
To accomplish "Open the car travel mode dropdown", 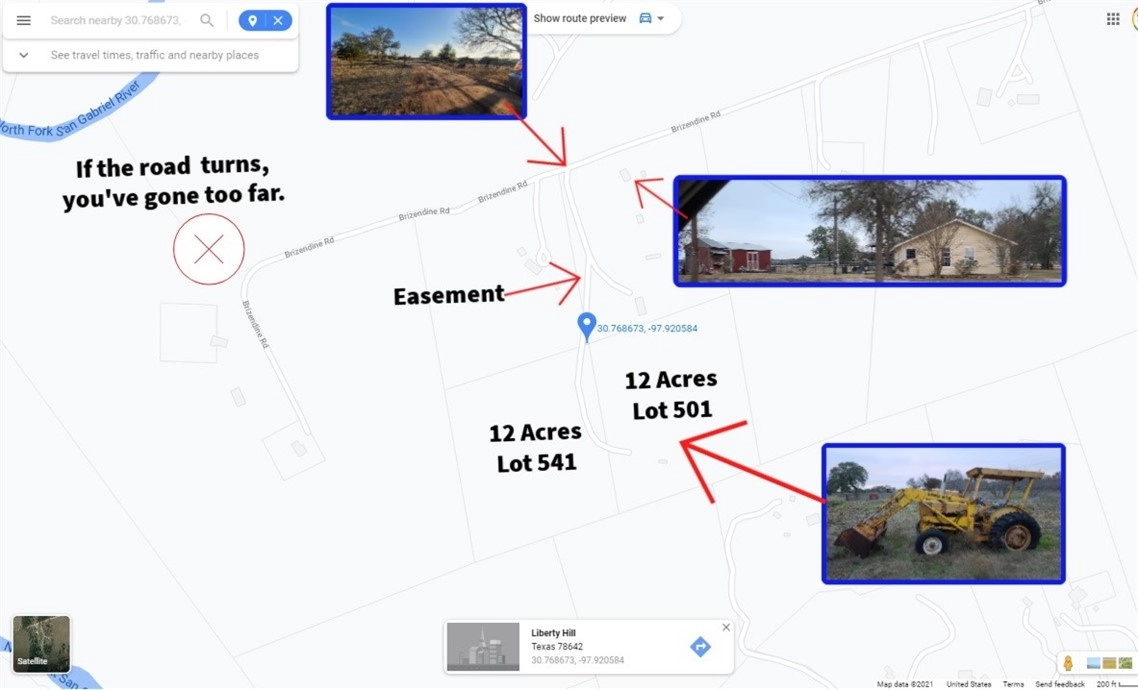I will (x=652, y=19).
